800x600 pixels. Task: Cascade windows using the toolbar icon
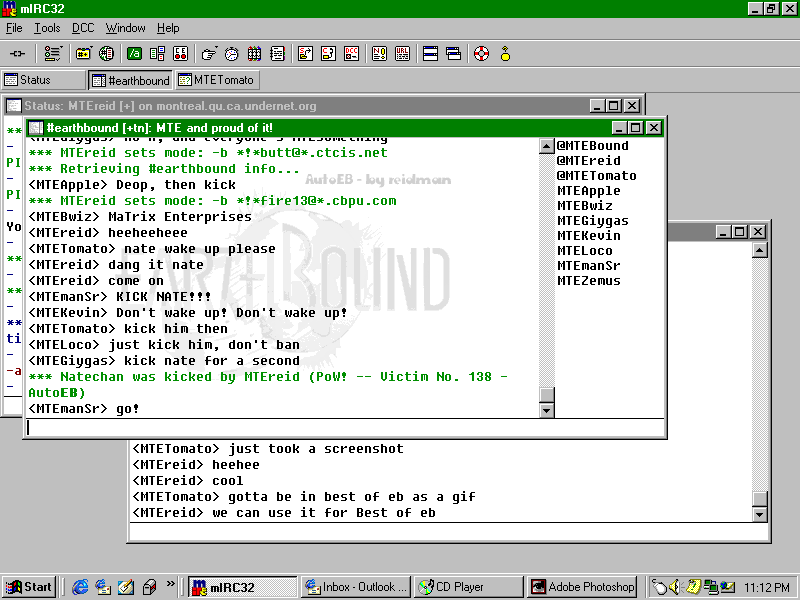[453, 54]
